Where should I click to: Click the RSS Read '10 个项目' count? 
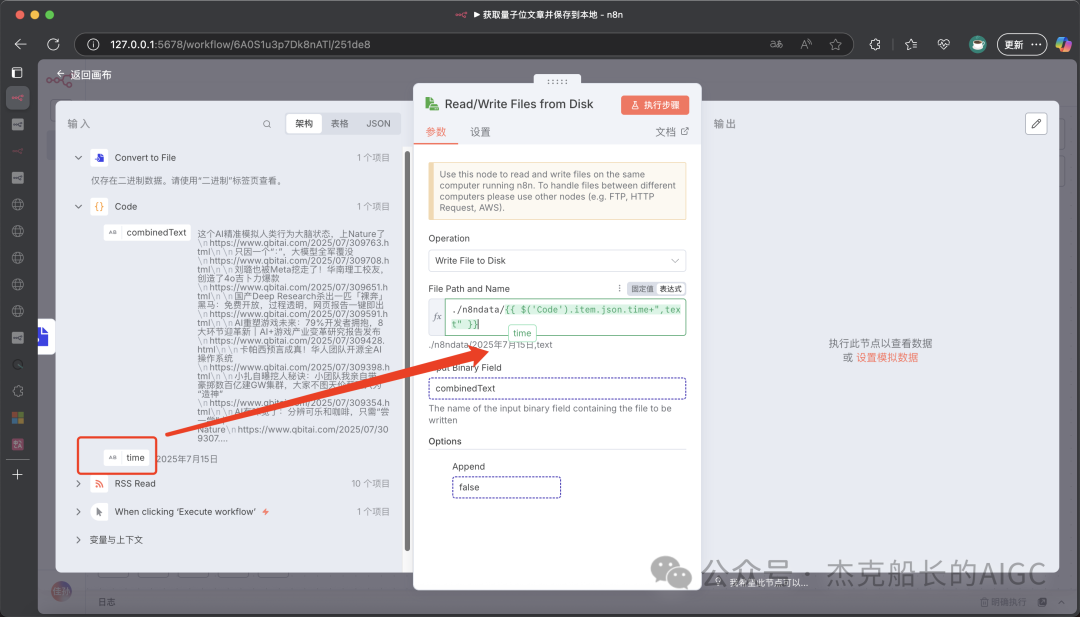tap(371, 483)
